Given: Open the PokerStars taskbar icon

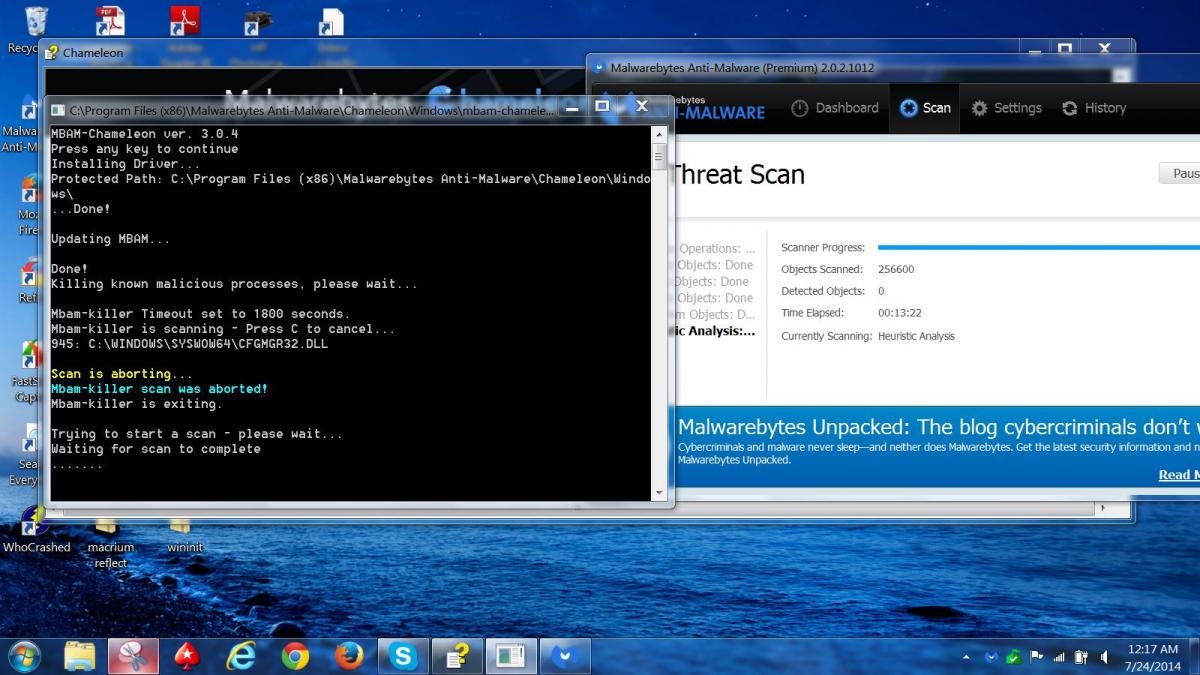Looking at the screenshot, I should pos(188,656).
